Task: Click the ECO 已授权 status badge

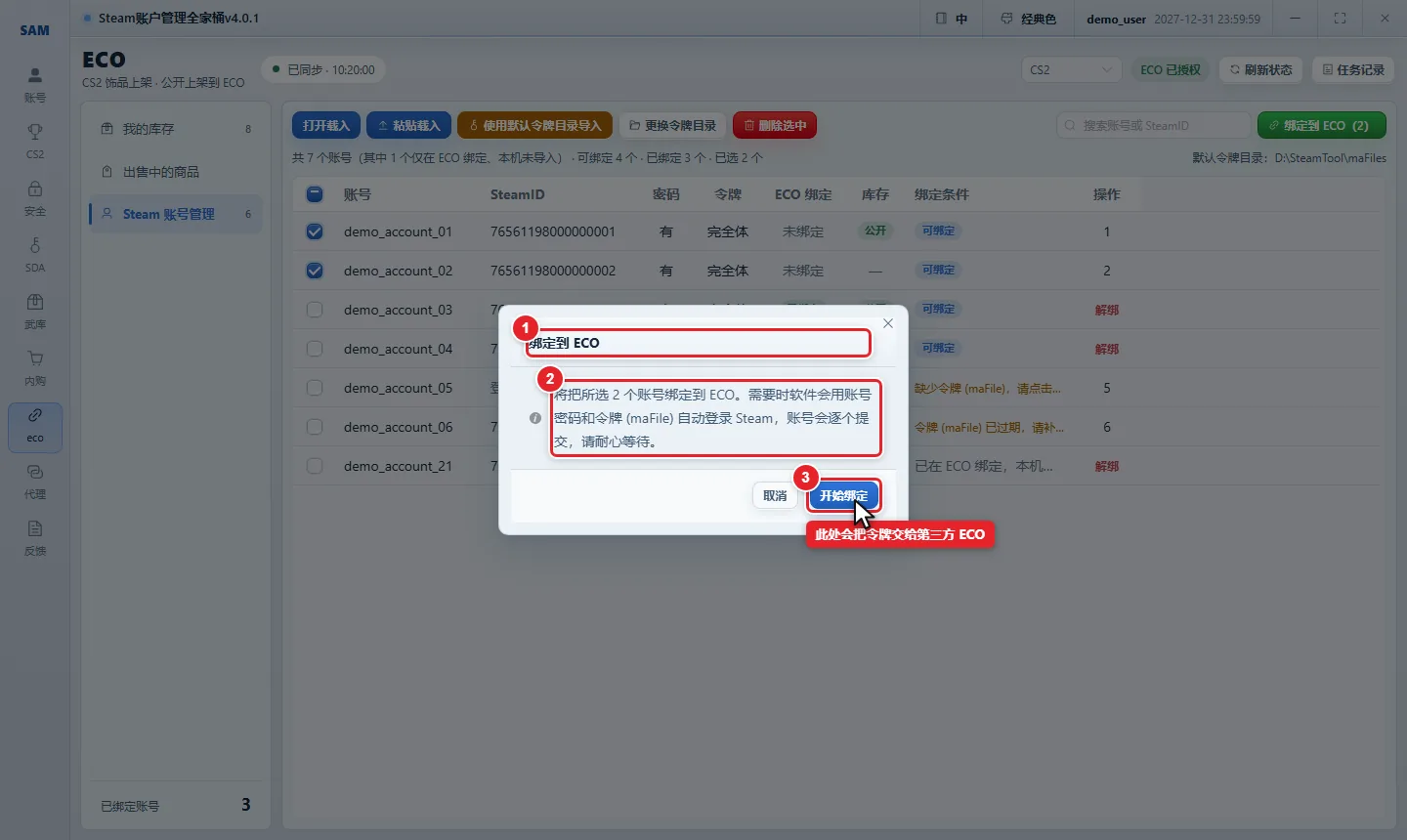Action: click(1171, 70)
